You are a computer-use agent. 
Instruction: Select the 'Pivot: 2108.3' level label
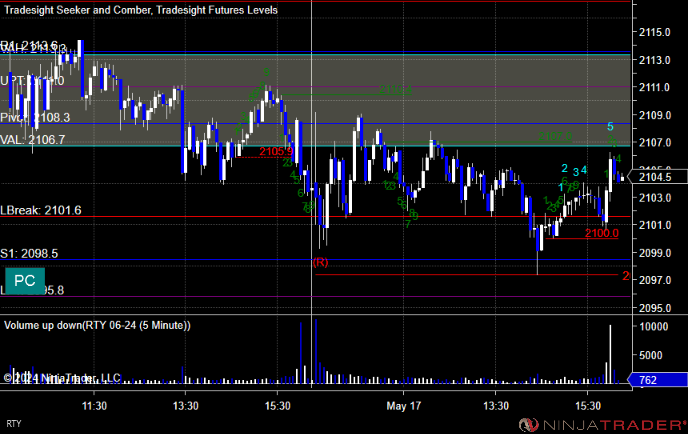(35, 118)
